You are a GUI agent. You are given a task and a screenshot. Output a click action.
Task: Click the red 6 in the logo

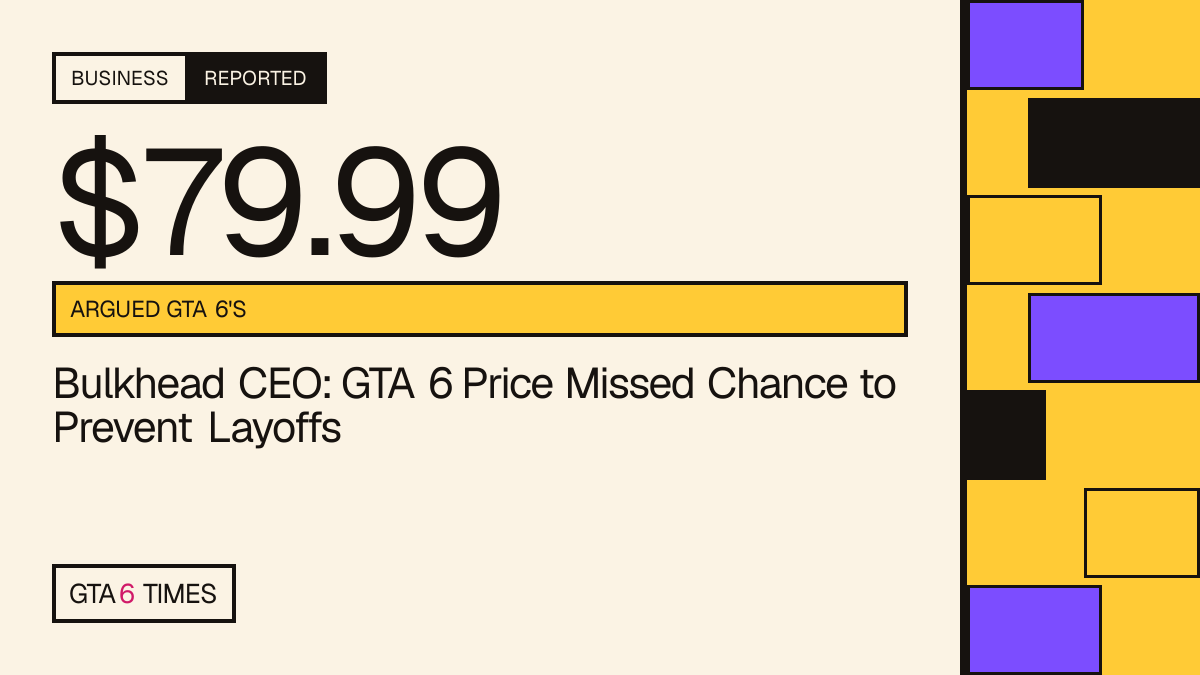tap(127, 594)
